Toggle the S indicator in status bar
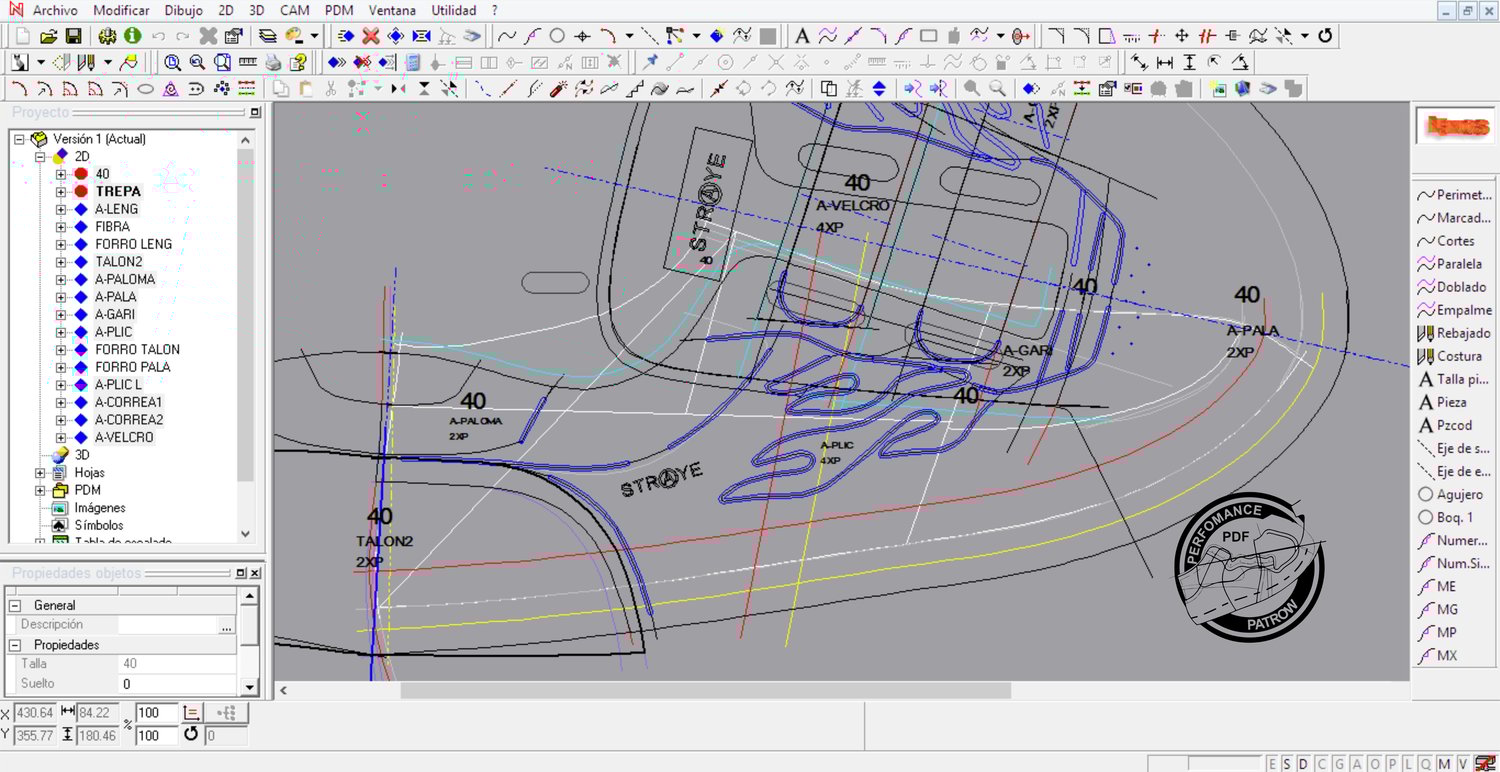 1287,764
